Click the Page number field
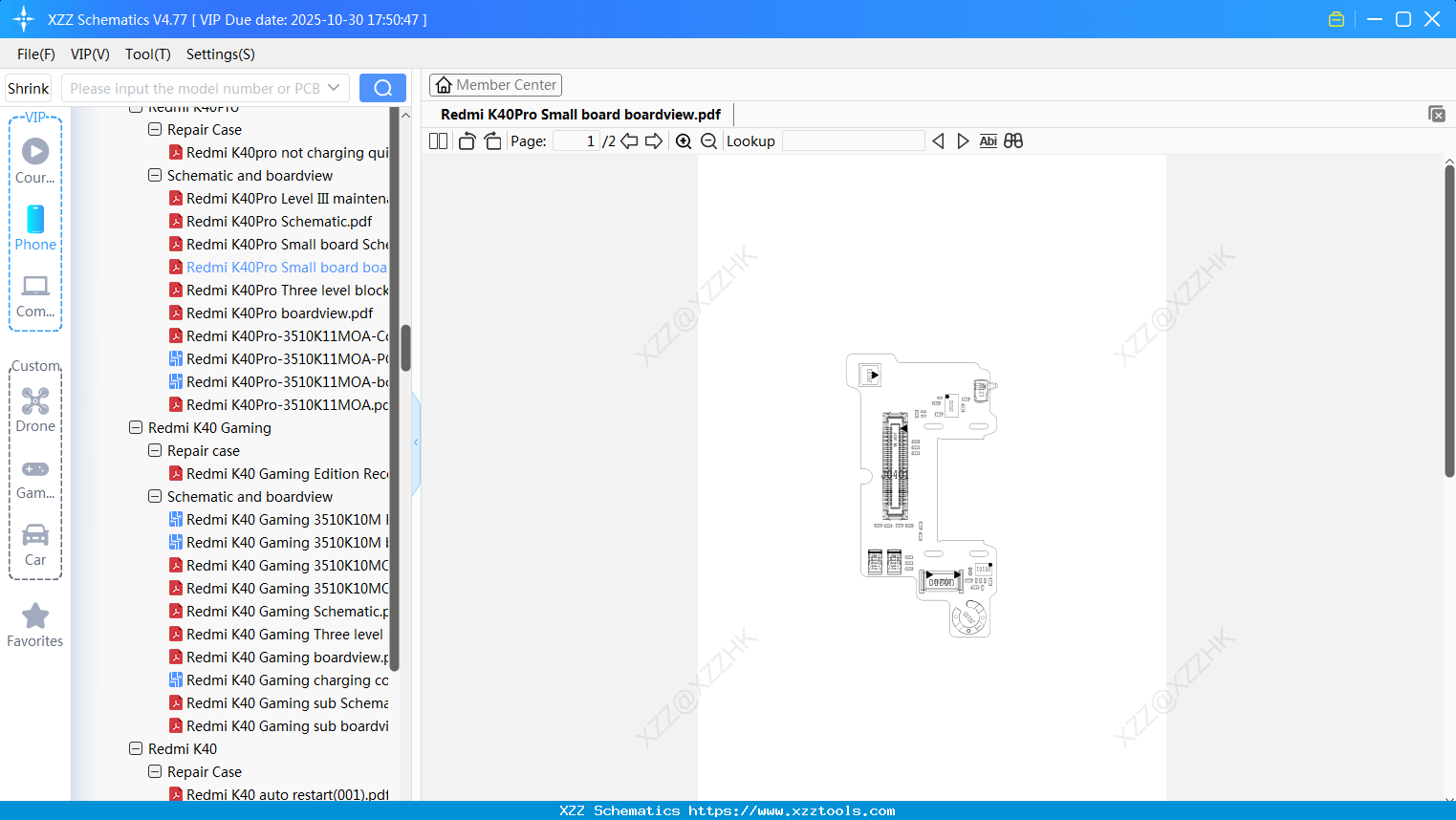 coord(577,141)
